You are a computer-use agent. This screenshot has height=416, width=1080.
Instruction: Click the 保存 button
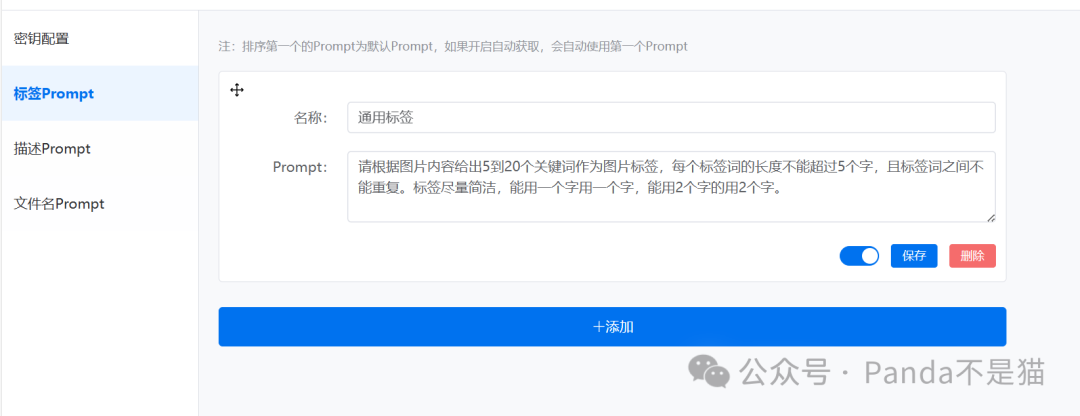pos(914,256)
